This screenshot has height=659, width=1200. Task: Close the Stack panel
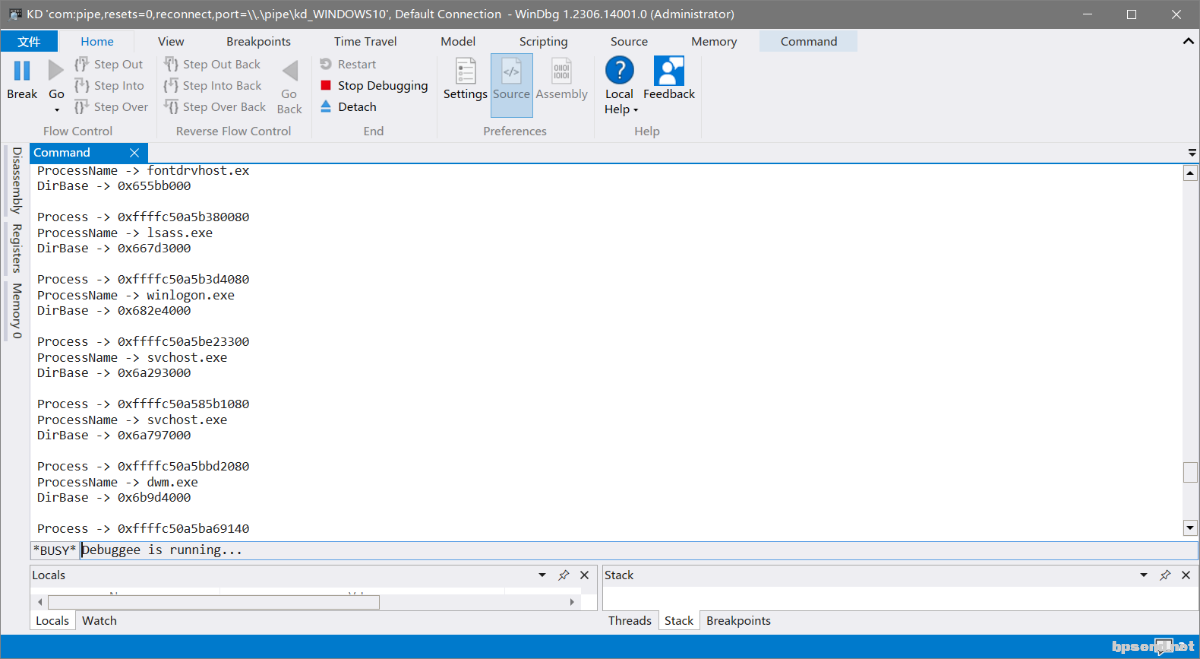[1186, 575]
